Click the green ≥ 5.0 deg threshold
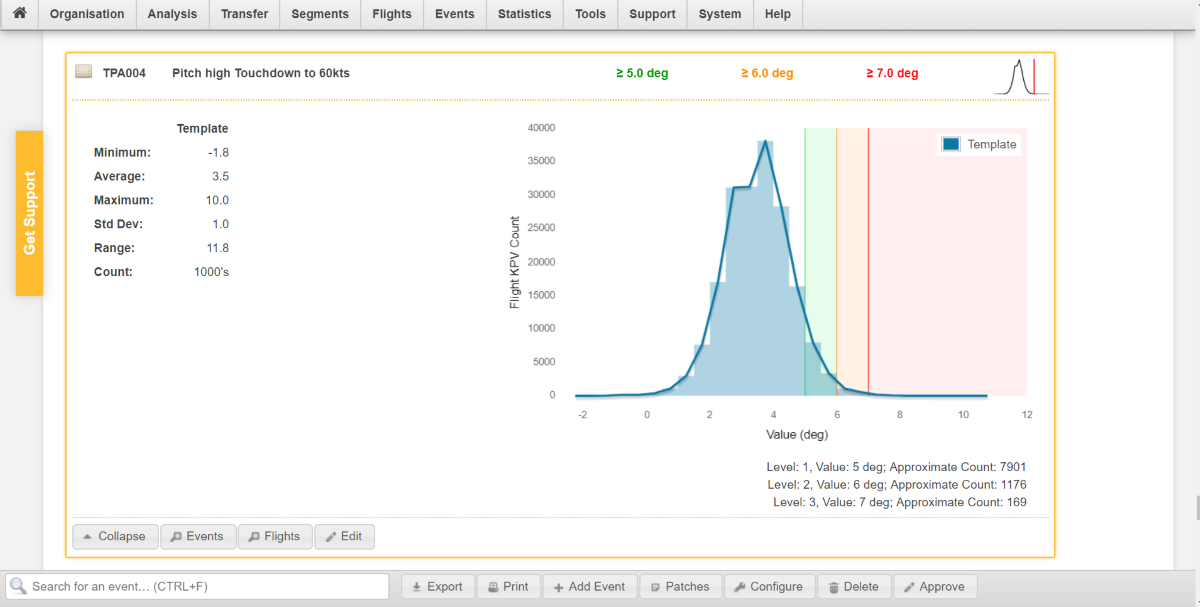Screen dimensions: 1200x607 642,73
